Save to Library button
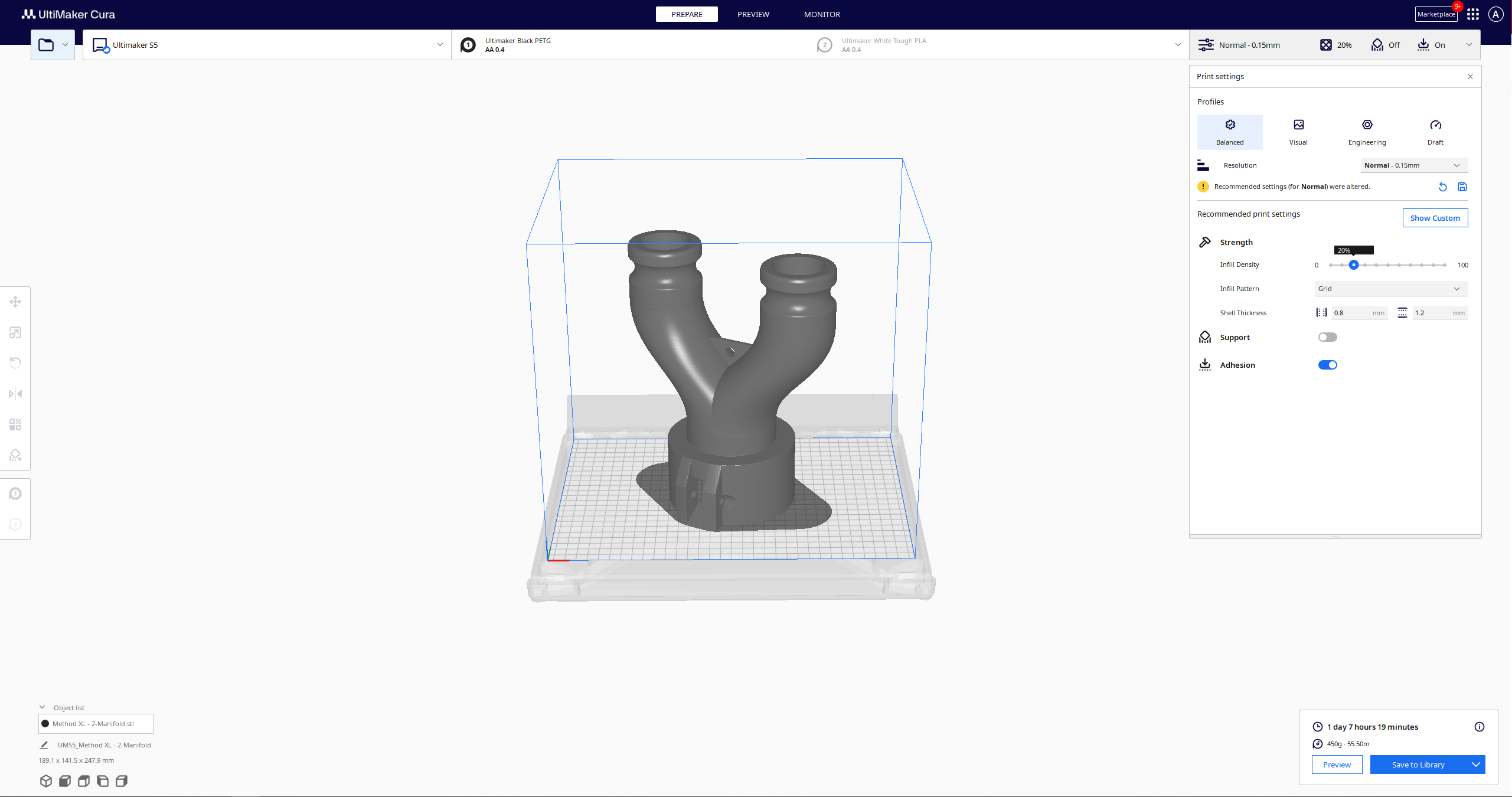This screenshot has width=1512, height=797. (x=1419, y=764)
